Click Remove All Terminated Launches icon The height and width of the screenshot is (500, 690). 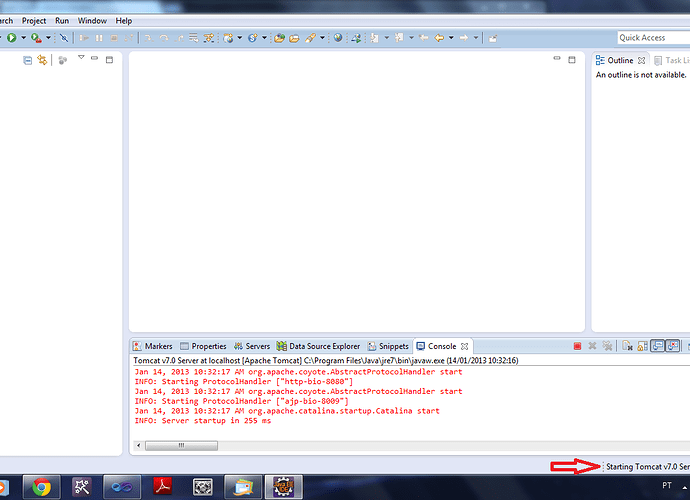(x=607, y=346)
